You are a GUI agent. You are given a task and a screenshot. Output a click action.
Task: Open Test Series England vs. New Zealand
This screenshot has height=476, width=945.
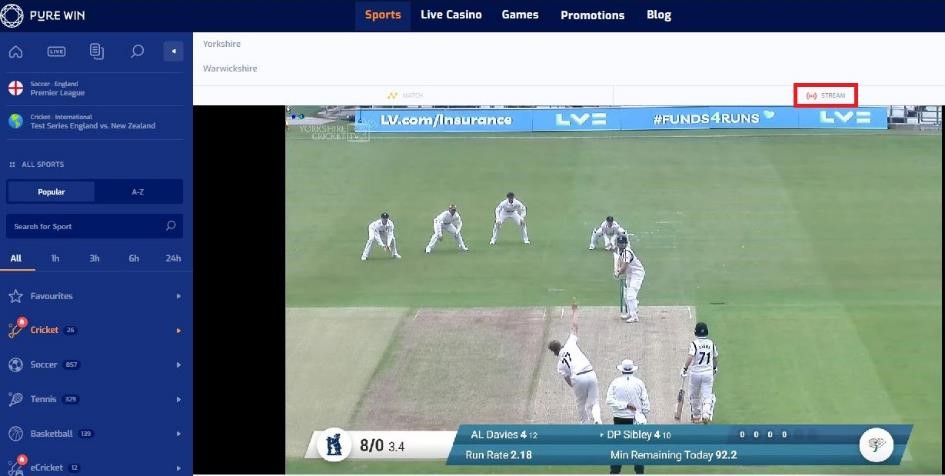(91, 121)
